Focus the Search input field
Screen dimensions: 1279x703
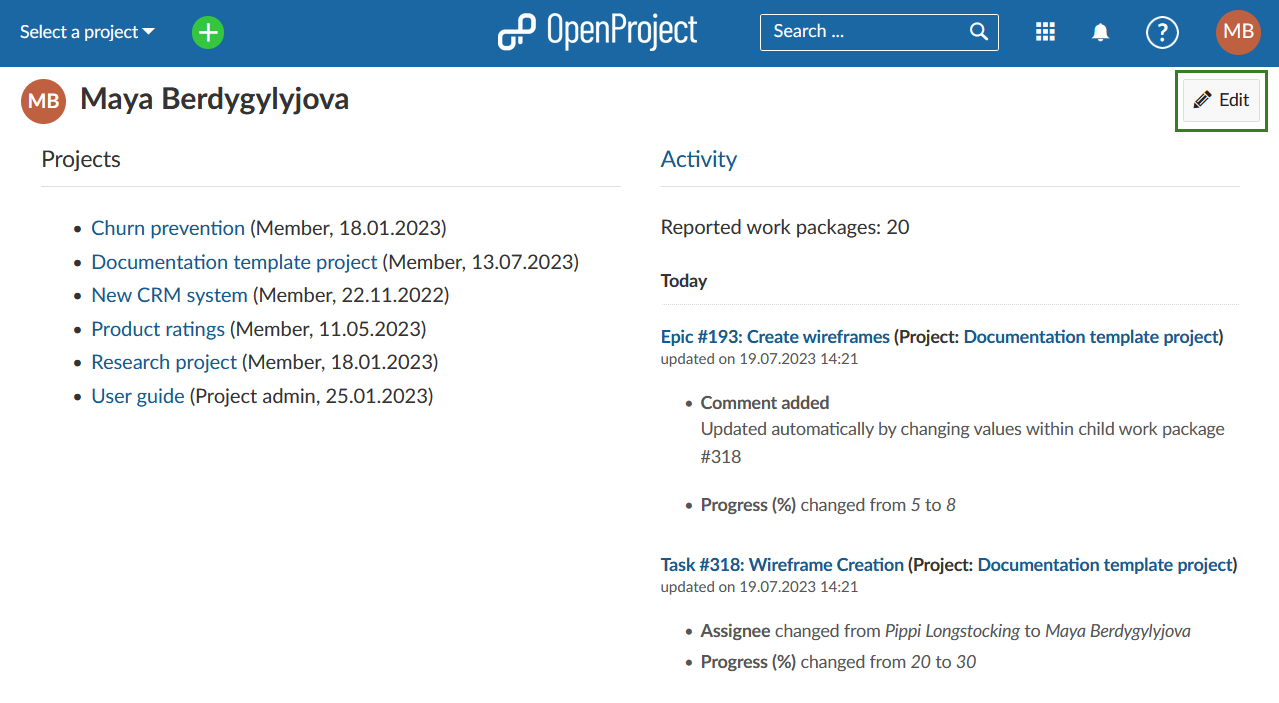(860, 32)
